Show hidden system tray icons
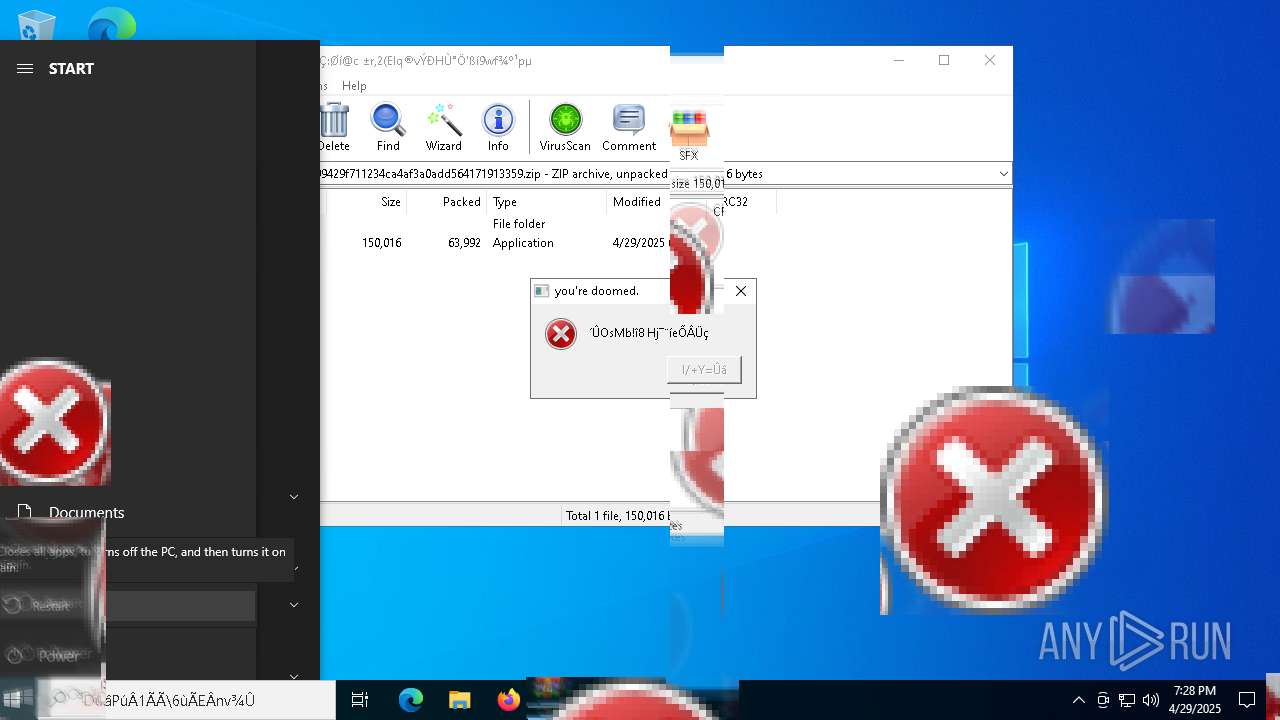Image resolution: width=1280 pixels, height=720 pixels. tap(1078, 700)
